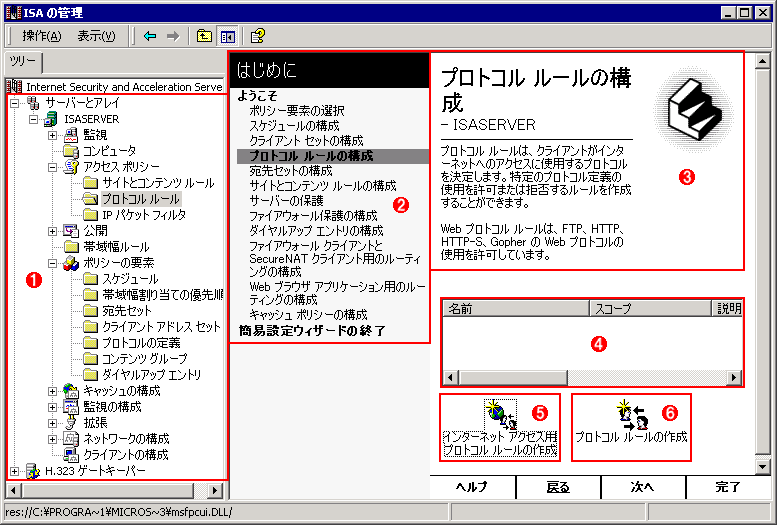Click the tree pane horizontal scrollbar thumb

[x=107, y=490]
